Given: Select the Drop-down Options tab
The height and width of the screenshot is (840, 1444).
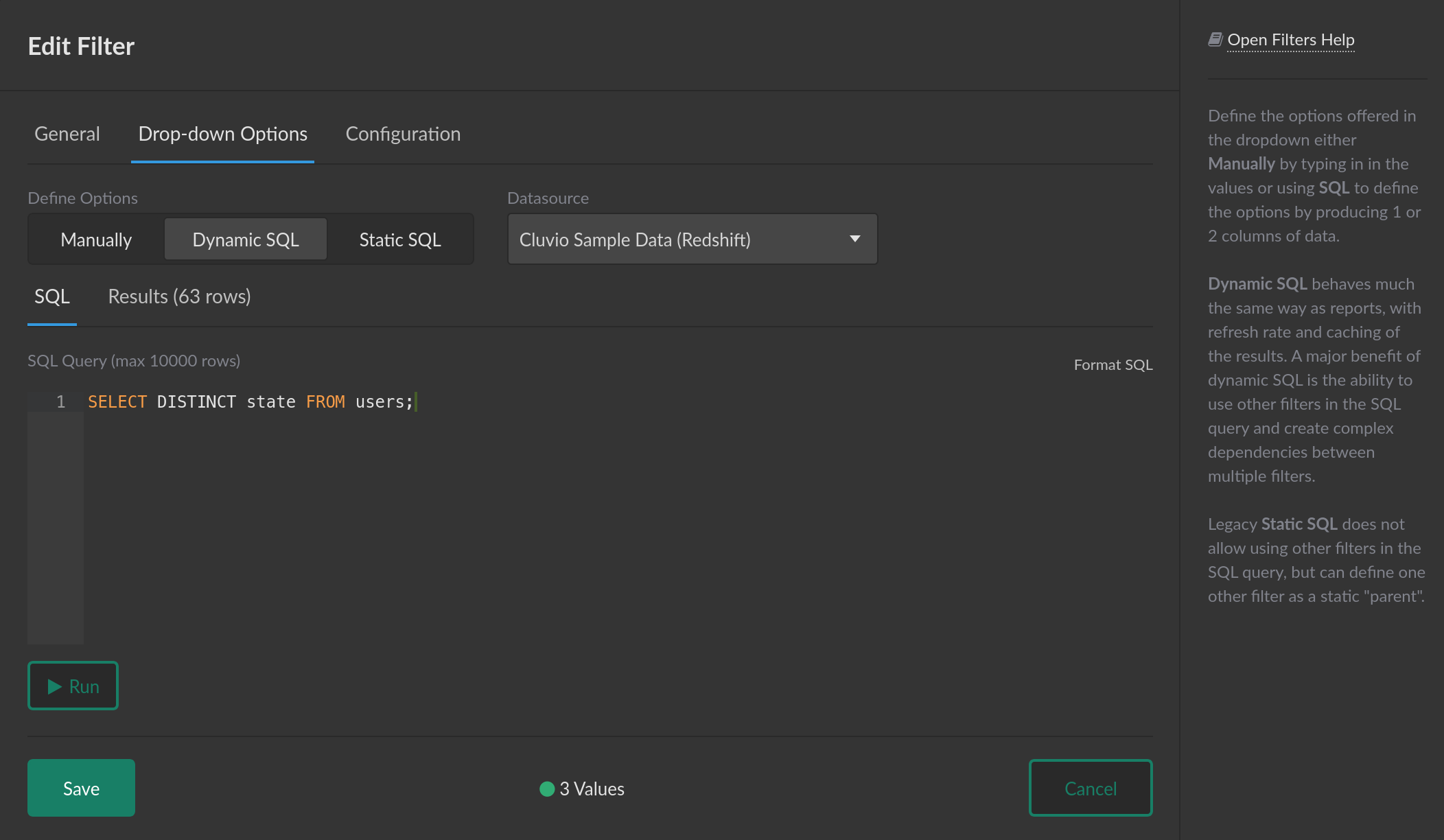Looking at the screenshot, I should 222,134.
